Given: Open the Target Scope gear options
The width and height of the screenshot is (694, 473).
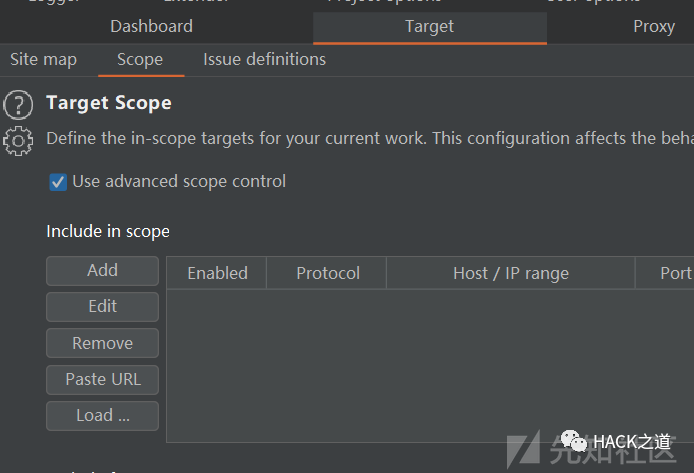Looking at the screenshot, I should [x=18, y=141].
